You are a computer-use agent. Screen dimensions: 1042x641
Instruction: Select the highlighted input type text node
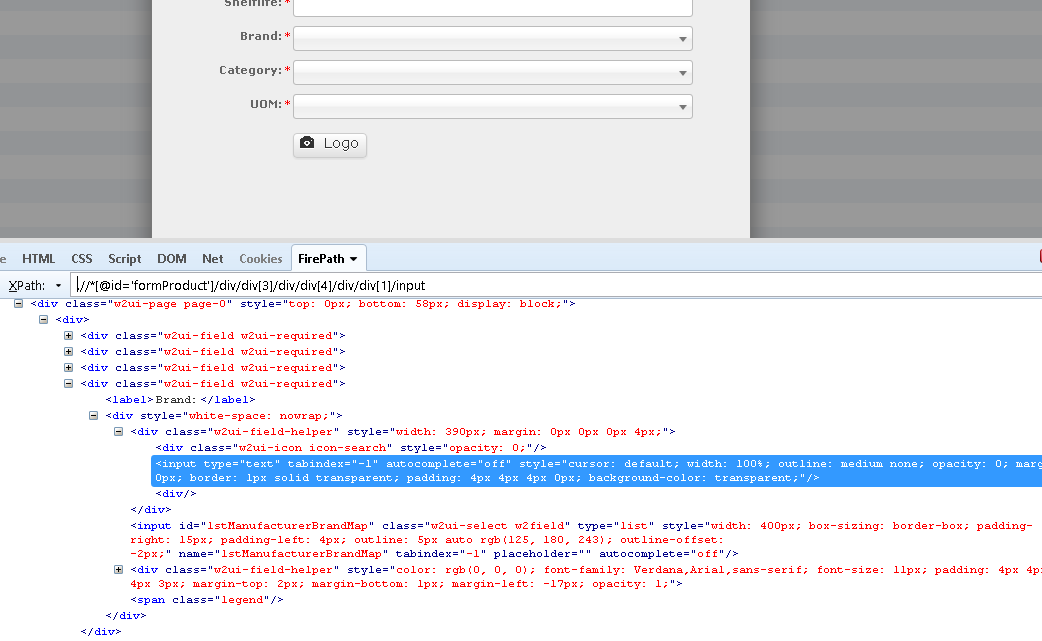coord(597,471)
